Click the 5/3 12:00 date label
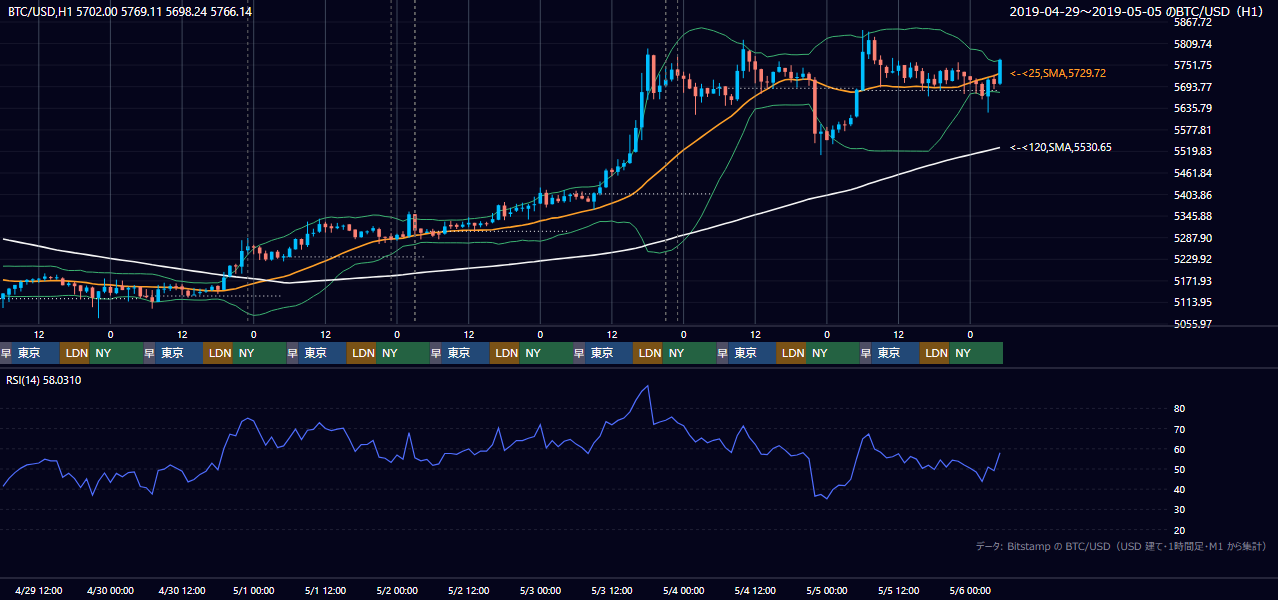Screen dimensions: 1278x600 613,590
